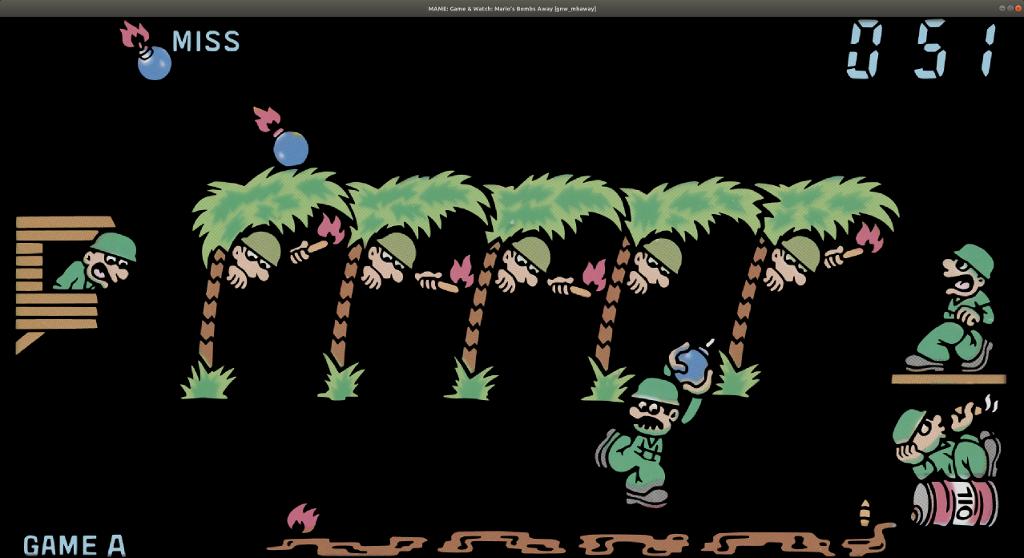Click the torch flame in the second palm tree

[461, 273]
